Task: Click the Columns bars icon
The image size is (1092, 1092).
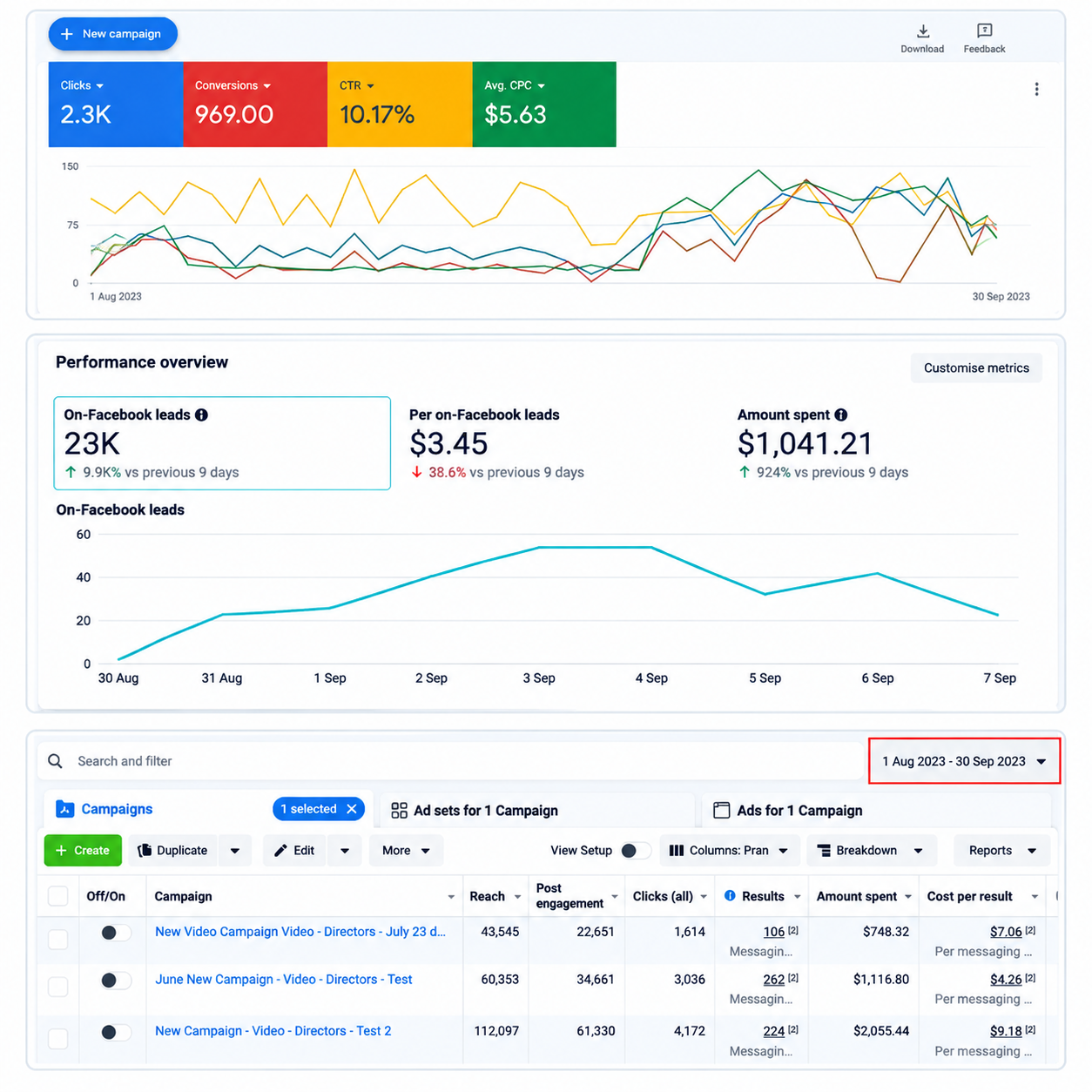Action: click(x=677, y=850)
